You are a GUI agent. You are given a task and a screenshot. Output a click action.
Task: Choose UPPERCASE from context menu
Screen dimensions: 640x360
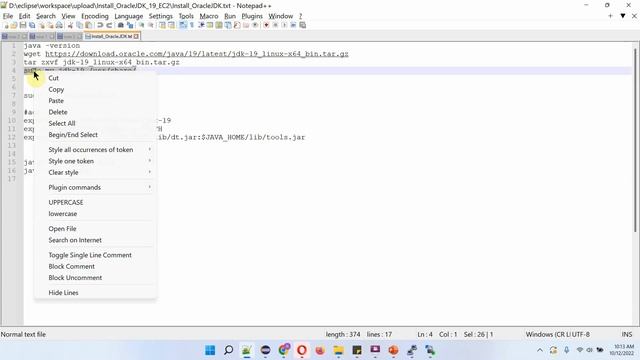66,202
